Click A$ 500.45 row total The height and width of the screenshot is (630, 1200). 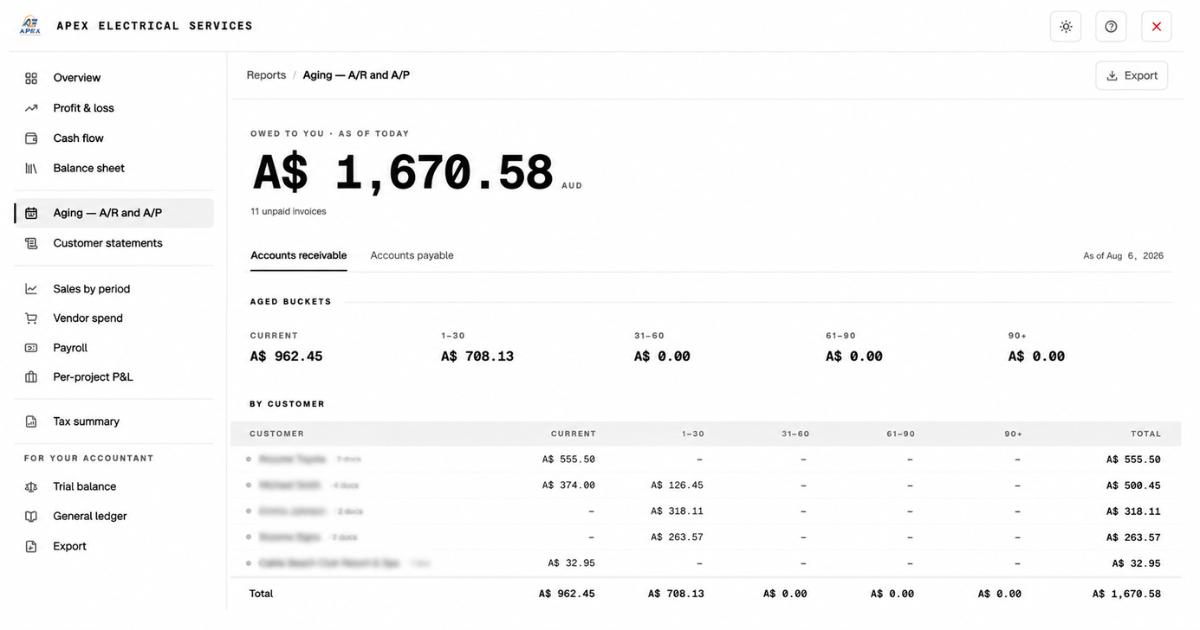[1134, 485]
